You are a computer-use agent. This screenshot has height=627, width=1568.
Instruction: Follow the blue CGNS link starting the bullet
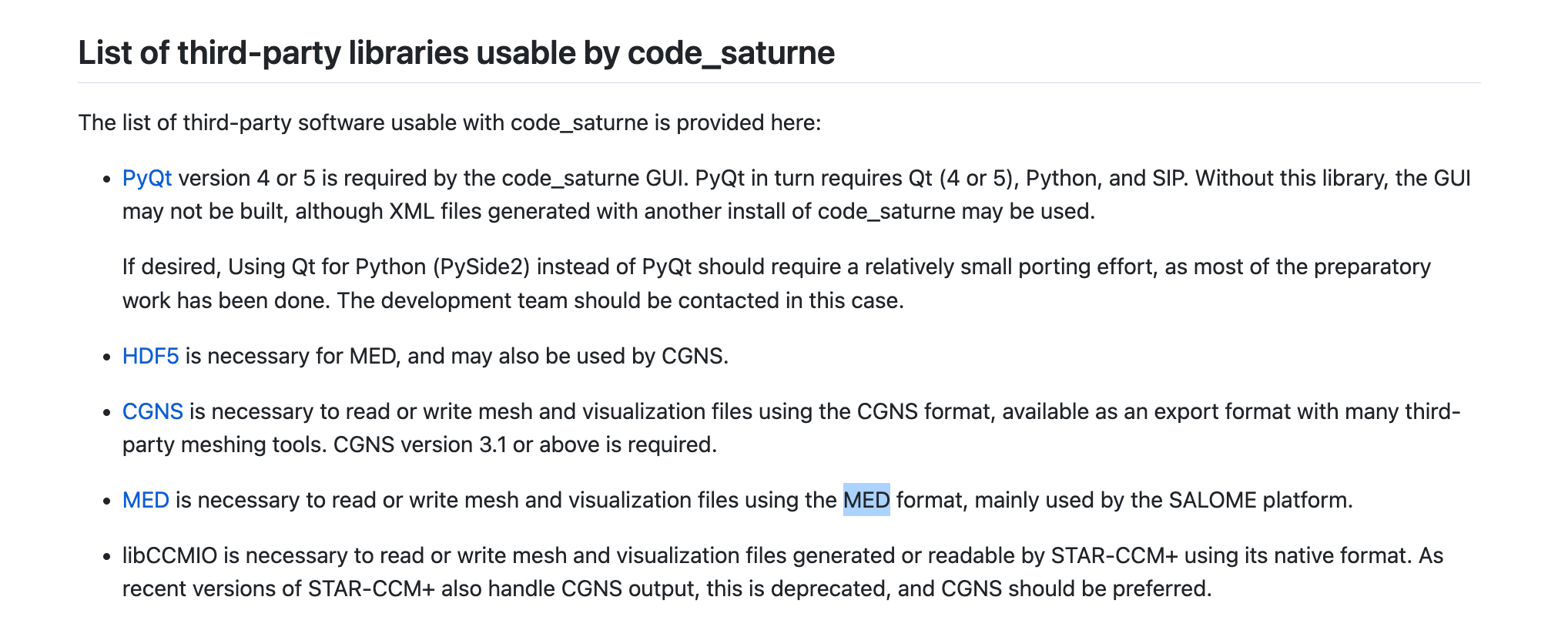152,412
